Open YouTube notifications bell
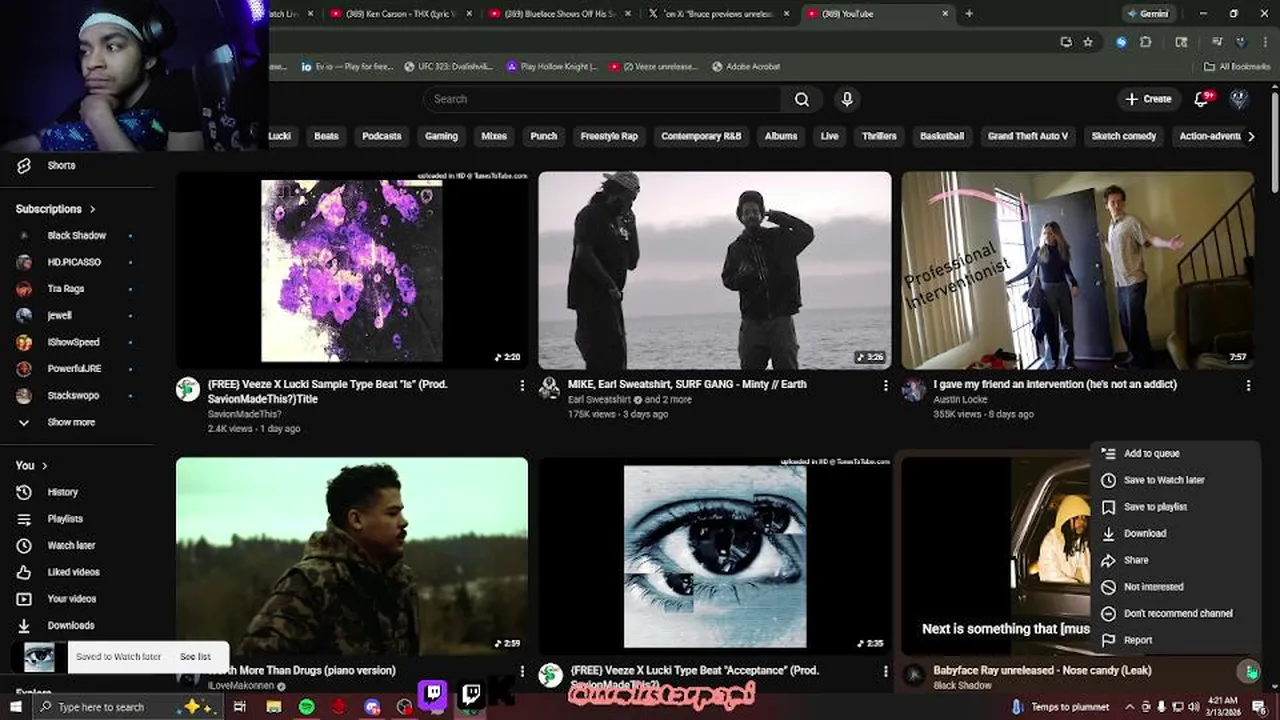1280x720 pixels. pyautogui.click(x=1202, y=99)
